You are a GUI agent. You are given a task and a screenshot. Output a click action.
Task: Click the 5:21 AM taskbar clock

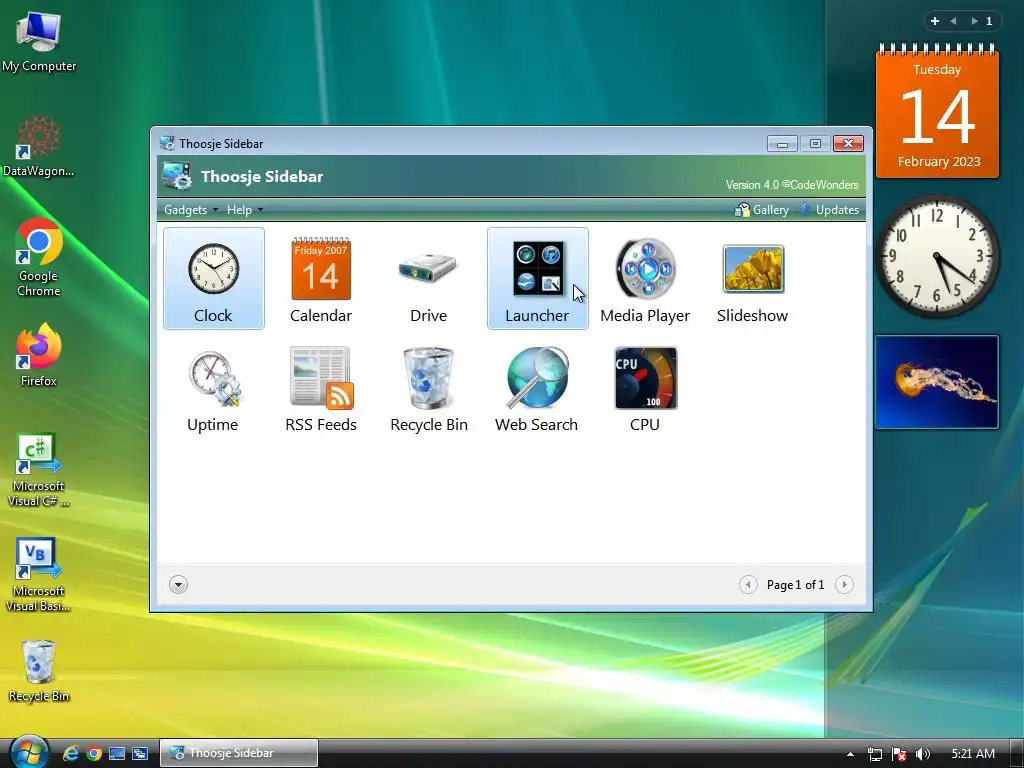973,754
